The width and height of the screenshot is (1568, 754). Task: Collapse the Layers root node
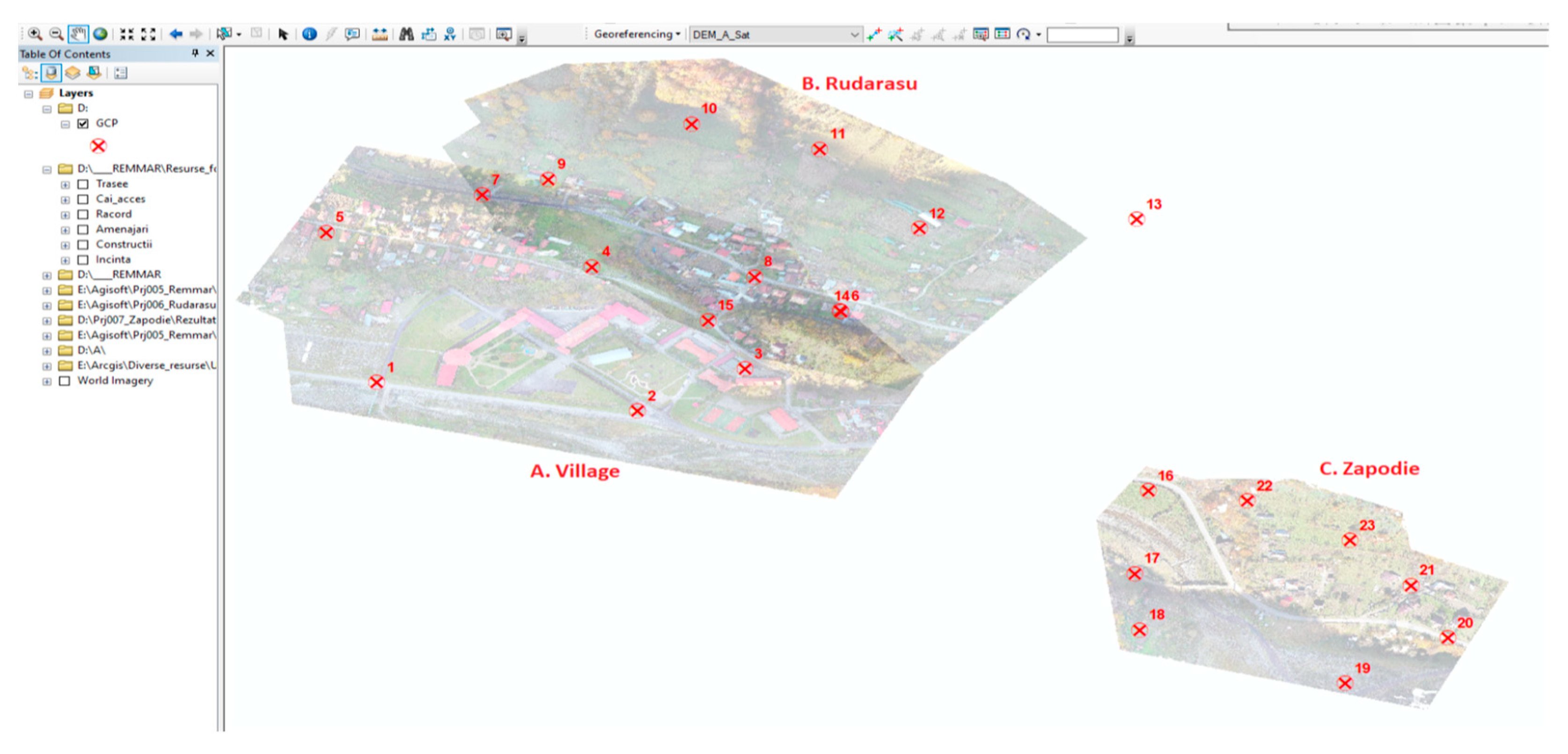click(28, 94)
